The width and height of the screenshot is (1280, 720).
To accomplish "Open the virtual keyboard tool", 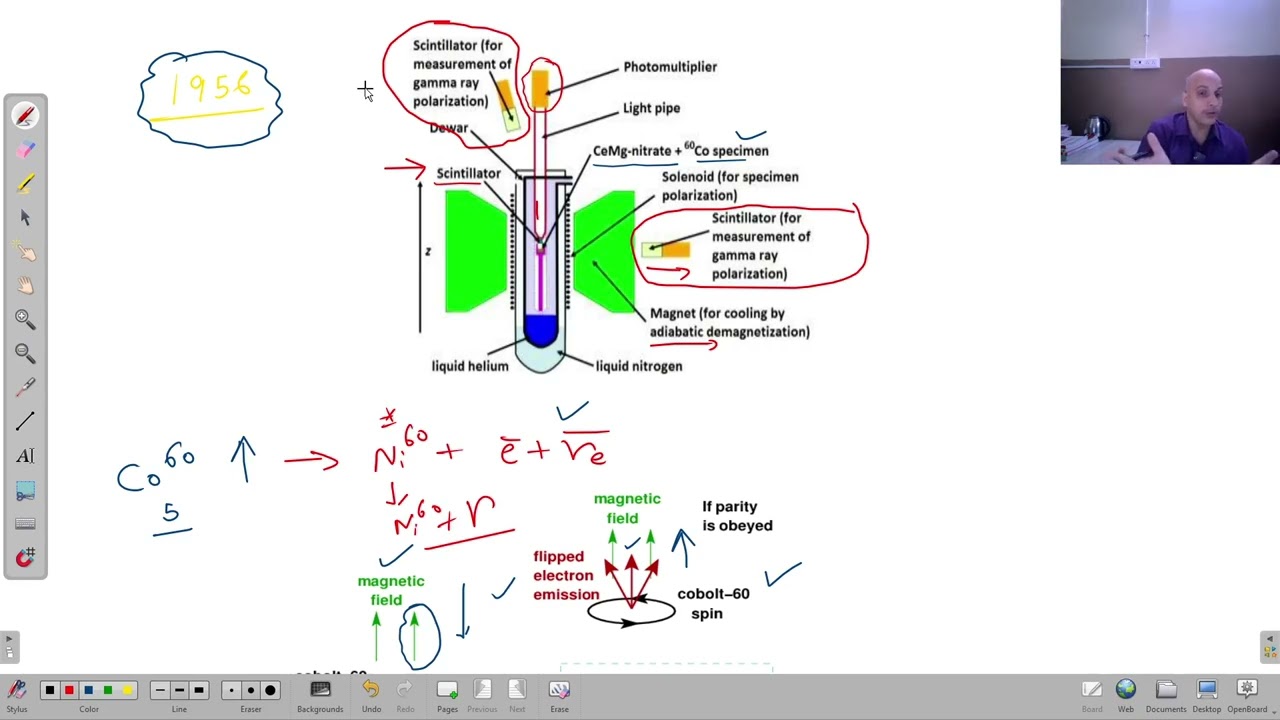I will pyautogui.click(x=25, y=524).
